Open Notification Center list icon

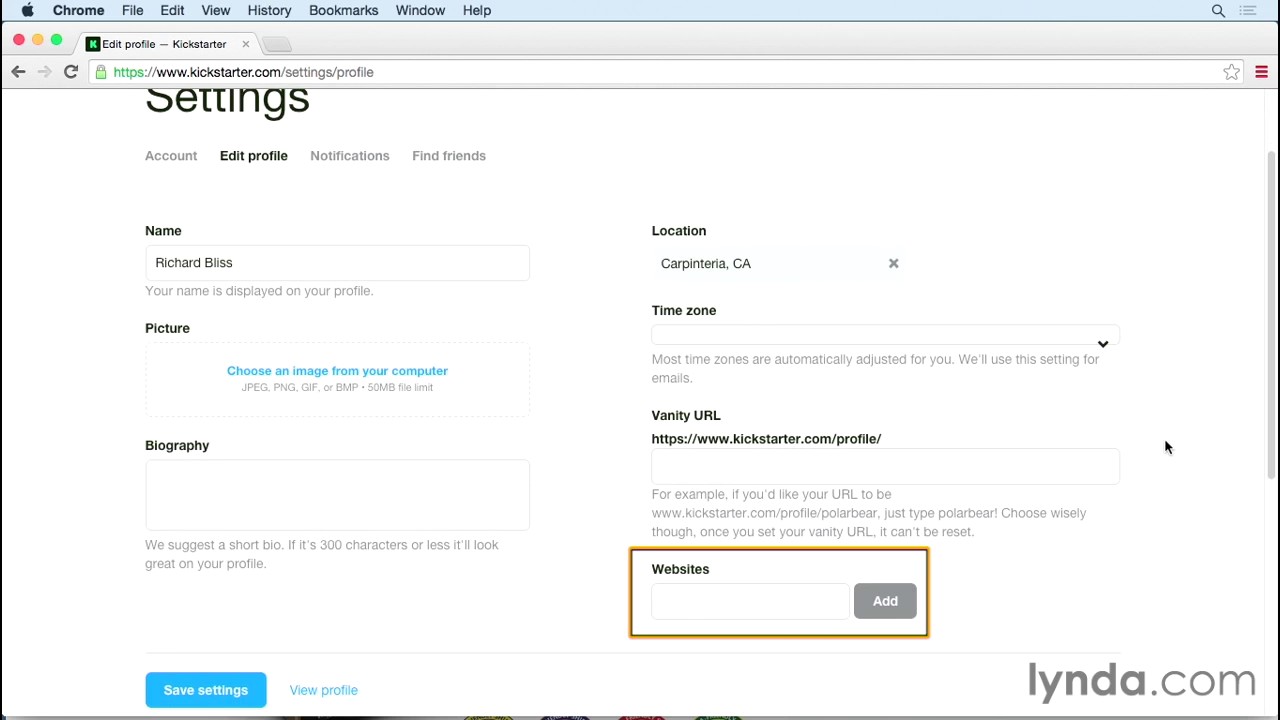(1248, 10)
